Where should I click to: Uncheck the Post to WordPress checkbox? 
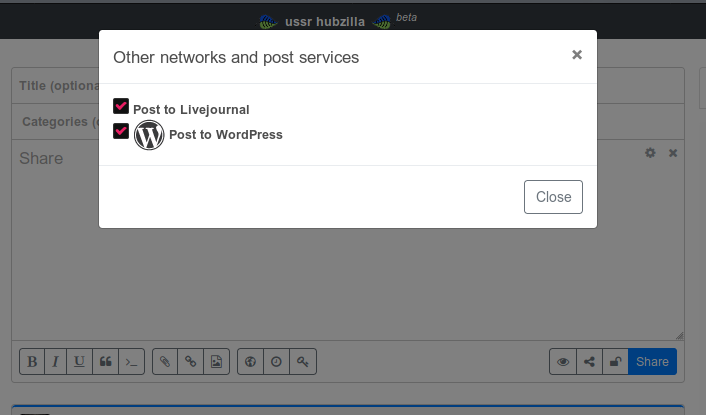[121, 131]
